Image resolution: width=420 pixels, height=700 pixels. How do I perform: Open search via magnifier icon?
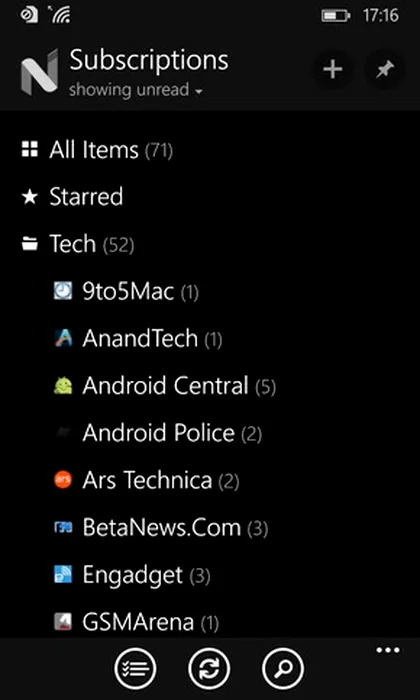pyautogui.click(x=283, y=669)
